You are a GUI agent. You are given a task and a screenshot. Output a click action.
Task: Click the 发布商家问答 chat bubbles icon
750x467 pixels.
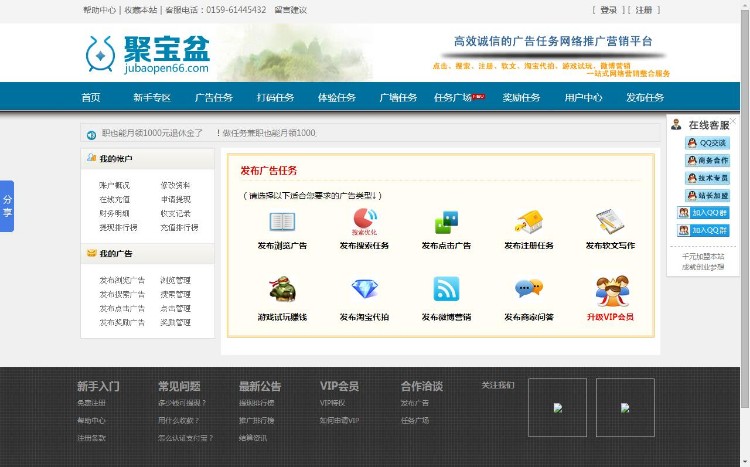pyautogui.click(x=529, y=288)
